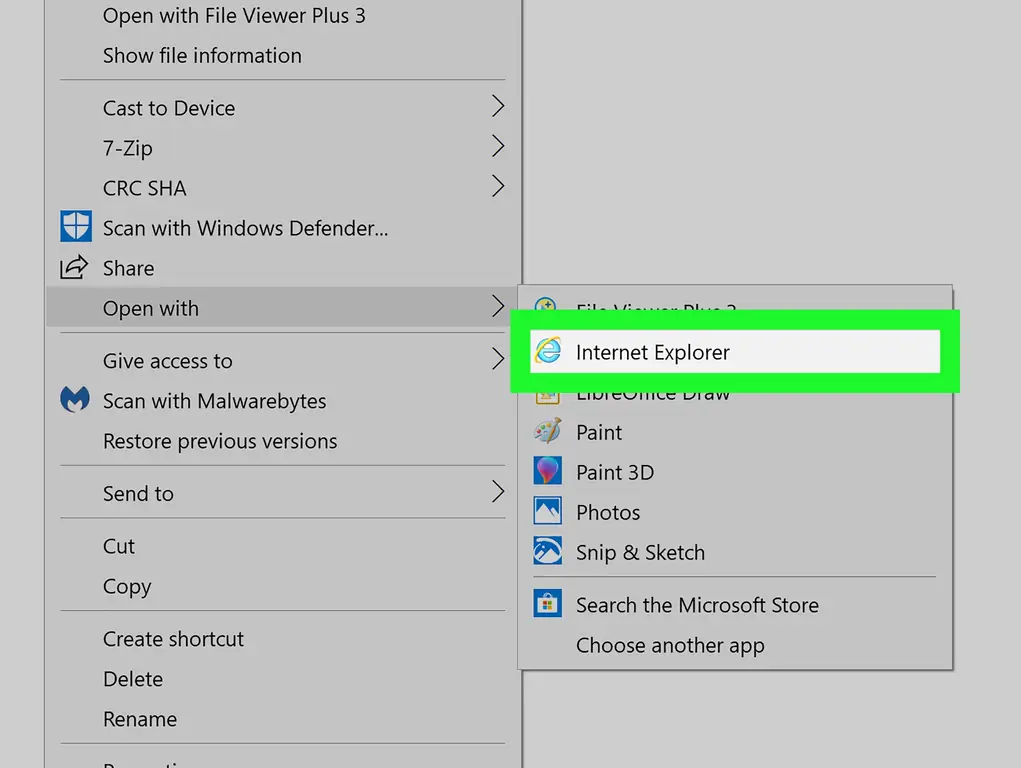Expand the Cast to Device submenu arrow
Screen dimensions: 1021x768
click(x=497, y=106)
